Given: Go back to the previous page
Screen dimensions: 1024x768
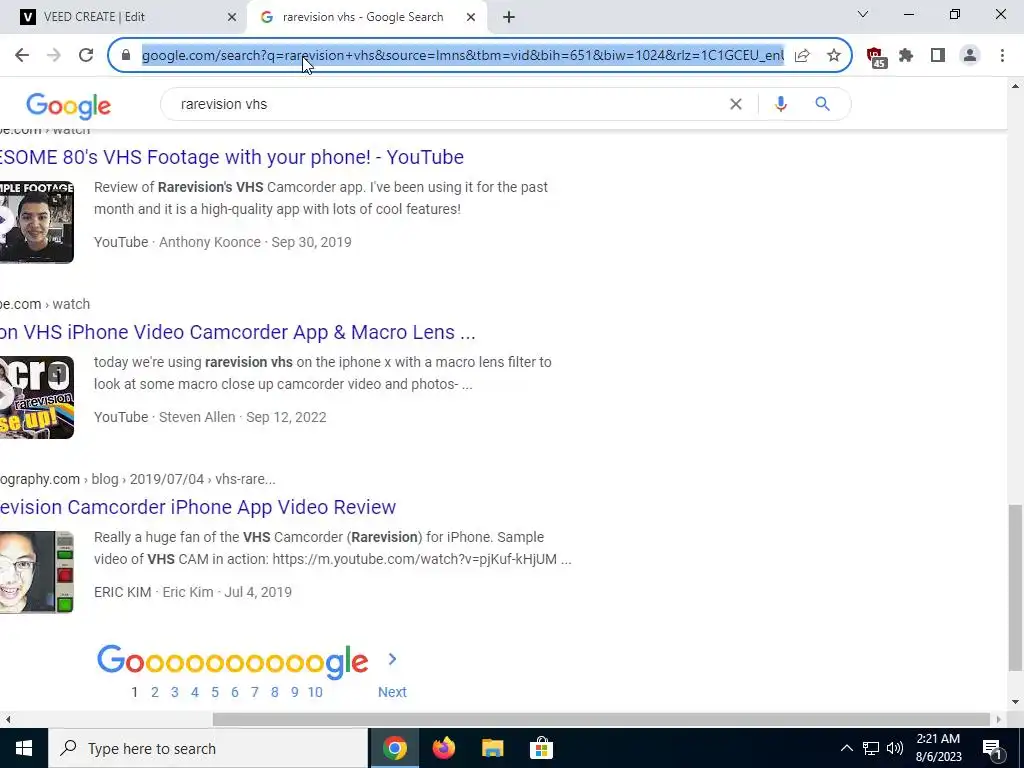Looking at the screenshot, I should (22, 55).
